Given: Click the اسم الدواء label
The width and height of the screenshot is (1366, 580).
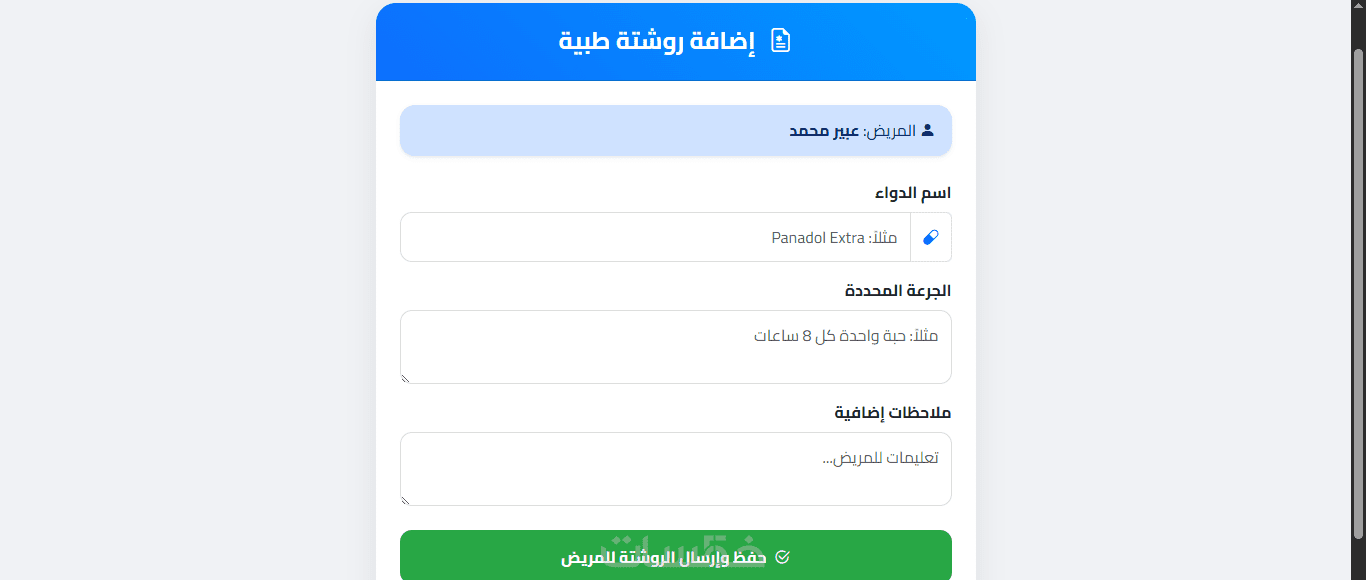Looking at the screenshot, I should click(913, 192).
